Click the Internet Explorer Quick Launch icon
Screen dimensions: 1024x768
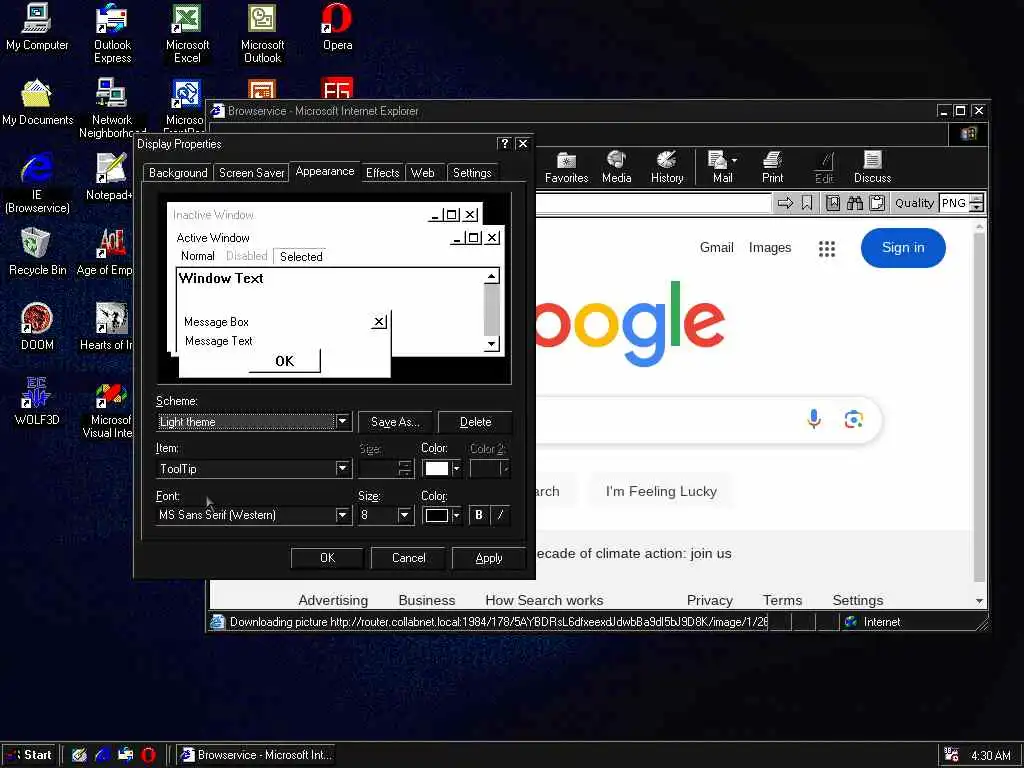pos(103,755)
